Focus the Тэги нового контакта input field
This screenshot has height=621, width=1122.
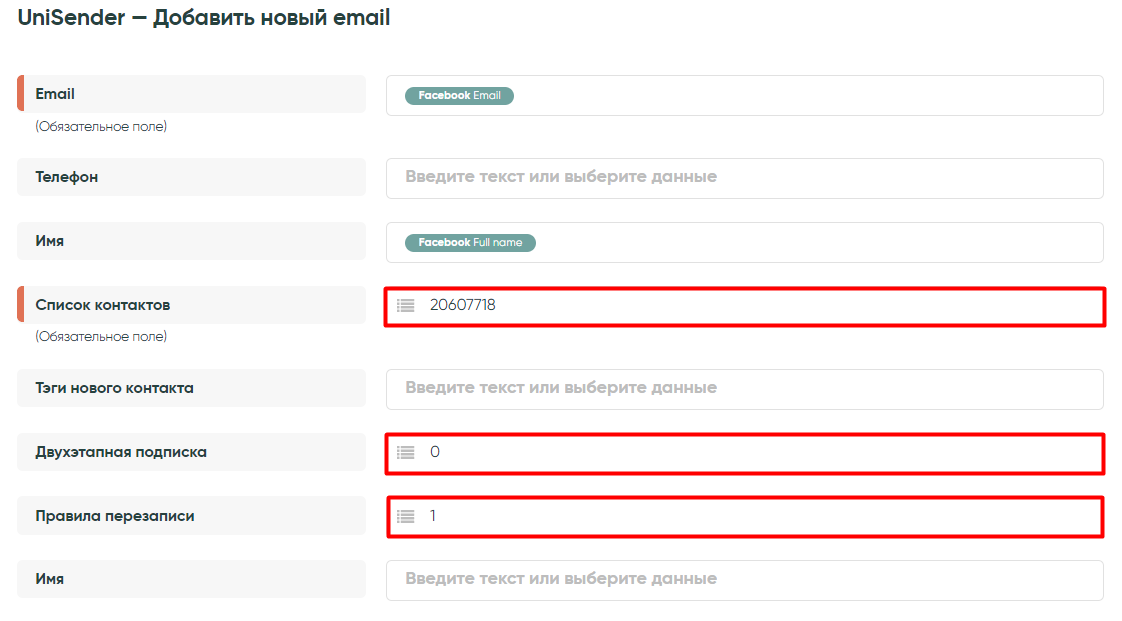(x=745, y=389)
